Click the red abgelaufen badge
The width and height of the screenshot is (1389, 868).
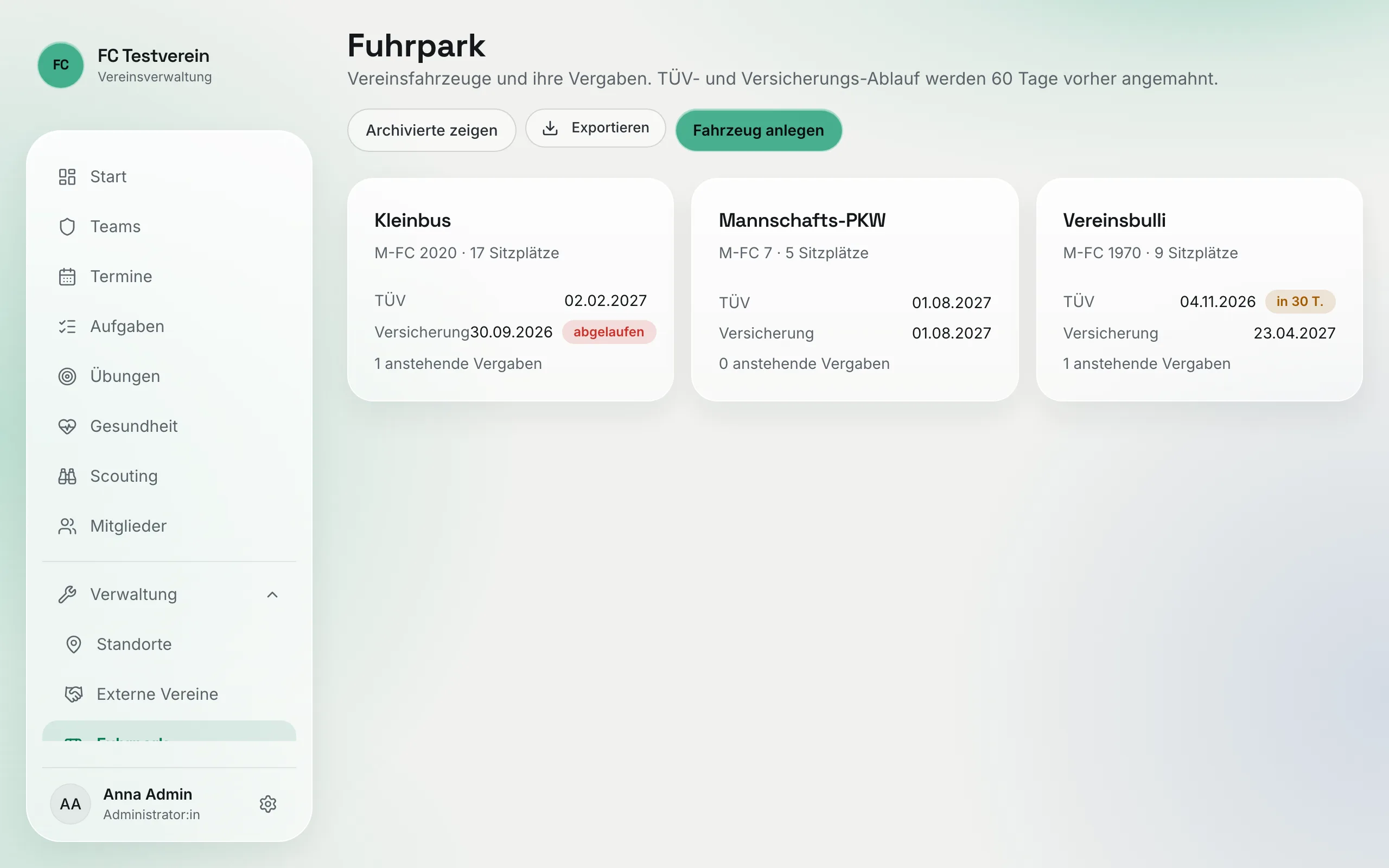pyautogui.click(x=608, y=332)
